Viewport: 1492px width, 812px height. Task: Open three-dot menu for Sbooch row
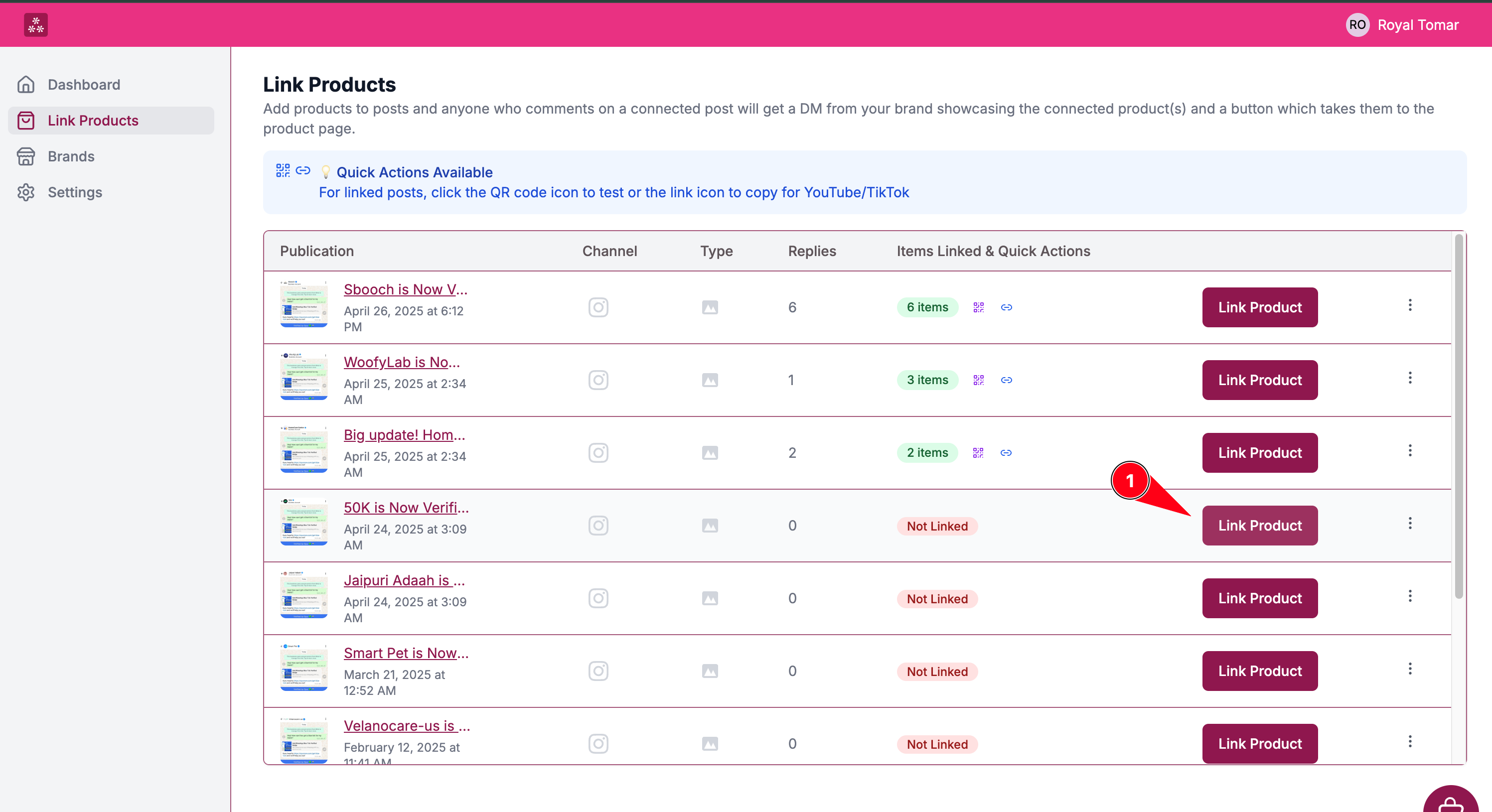pyautogui.click(x=1410, y=305)
